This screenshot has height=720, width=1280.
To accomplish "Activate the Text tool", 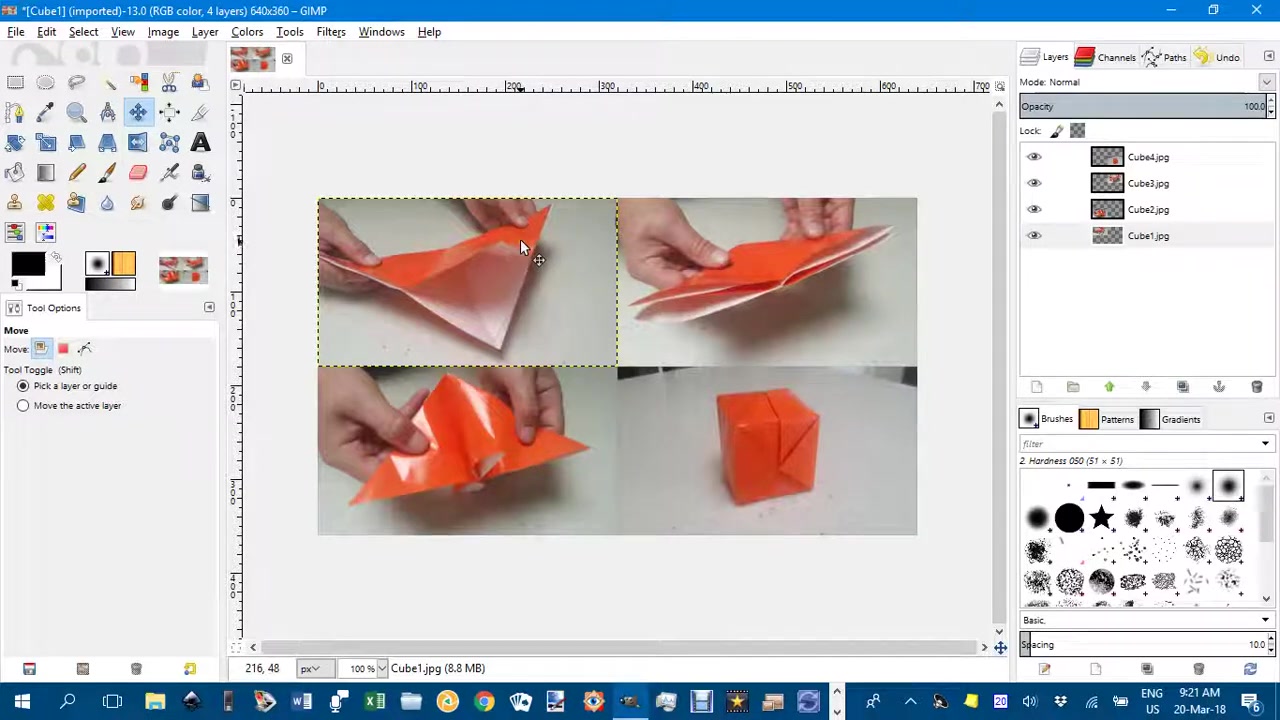I will [199, 142].
